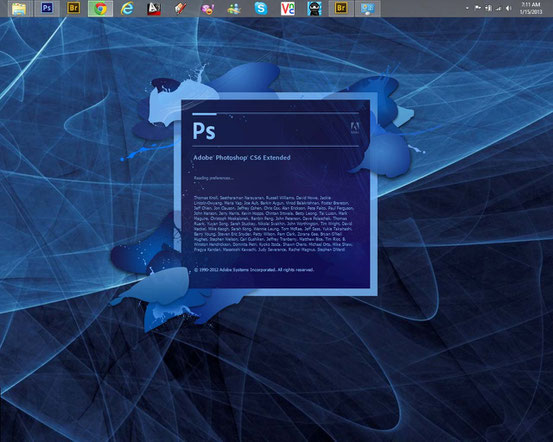Screen dimensions: 553x442
Task: Click the splash screen loading progress bar
Action: coord(276,114)
